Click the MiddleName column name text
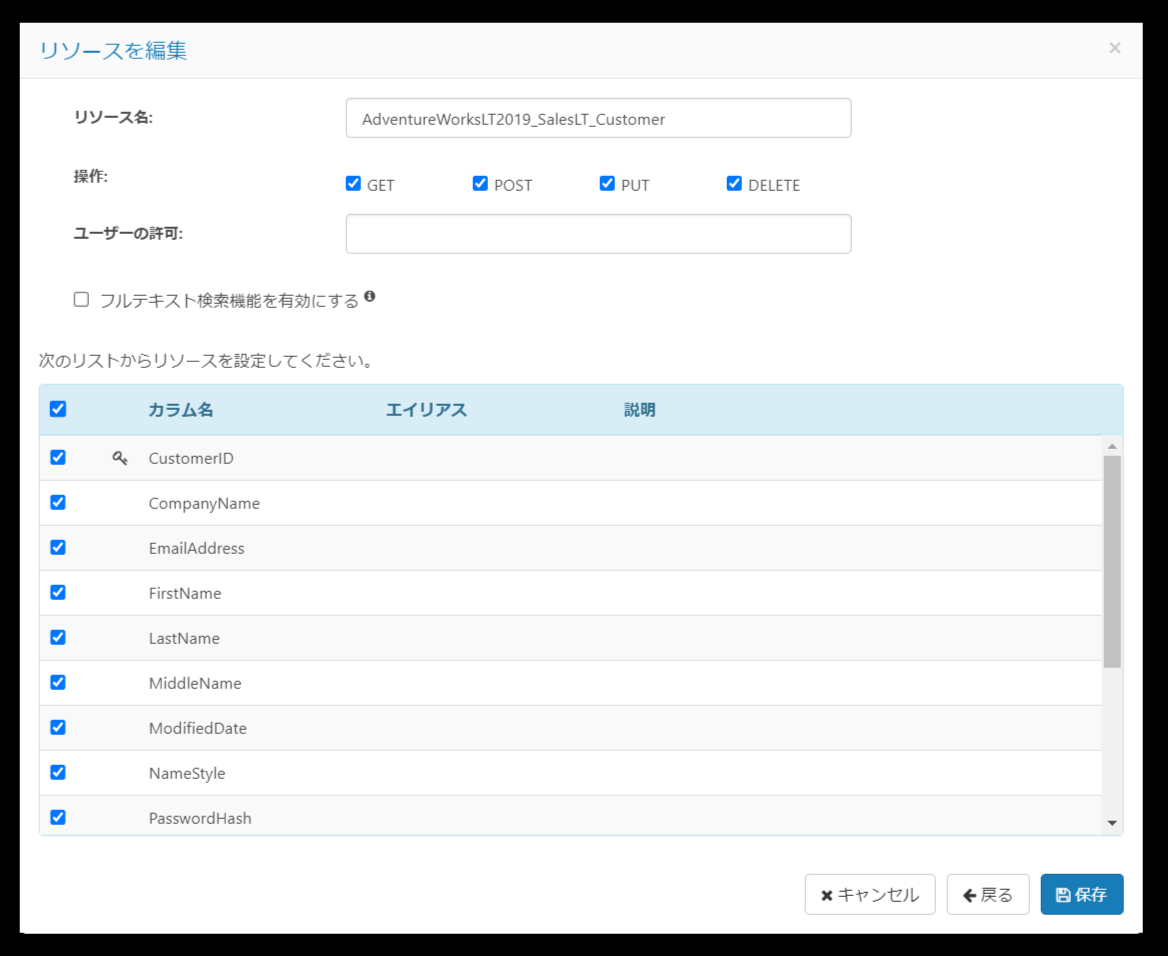This screenshot has height=956, width=1168. pos(195,683)
